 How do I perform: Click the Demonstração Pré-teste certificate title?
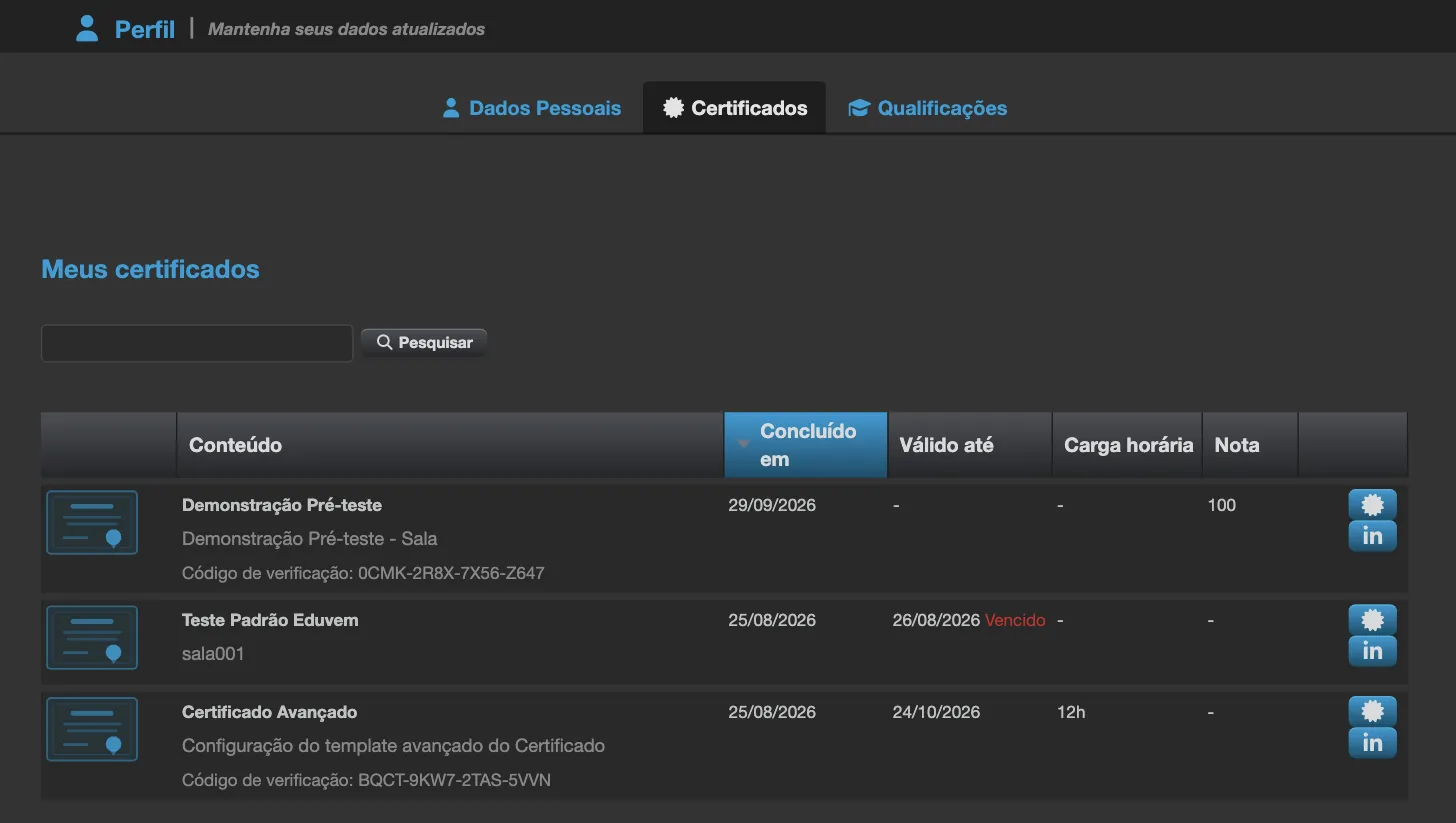(x=282, y=505)
